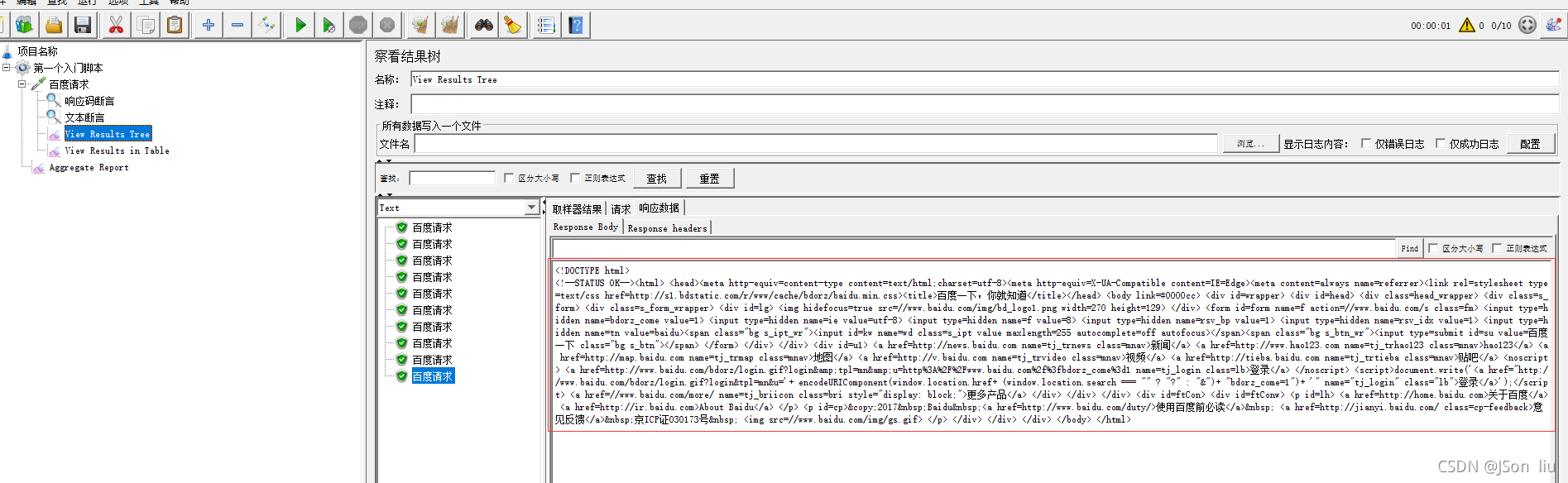
Task: Click the Toggle enable/disable icon
Action: pyautogui.click(x=266, y=26)
